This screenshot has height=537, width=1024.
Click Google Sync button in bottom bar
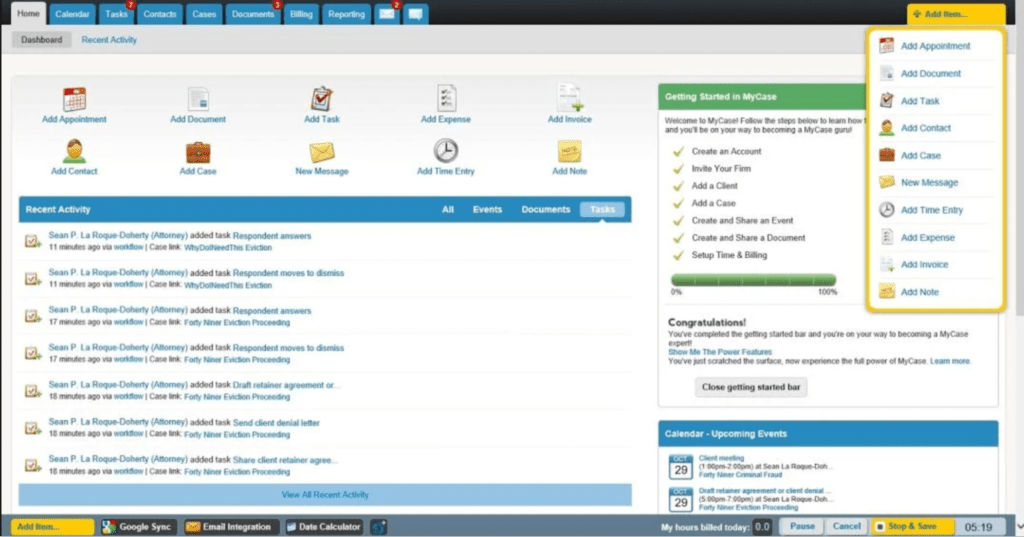(x=138, y=527)
